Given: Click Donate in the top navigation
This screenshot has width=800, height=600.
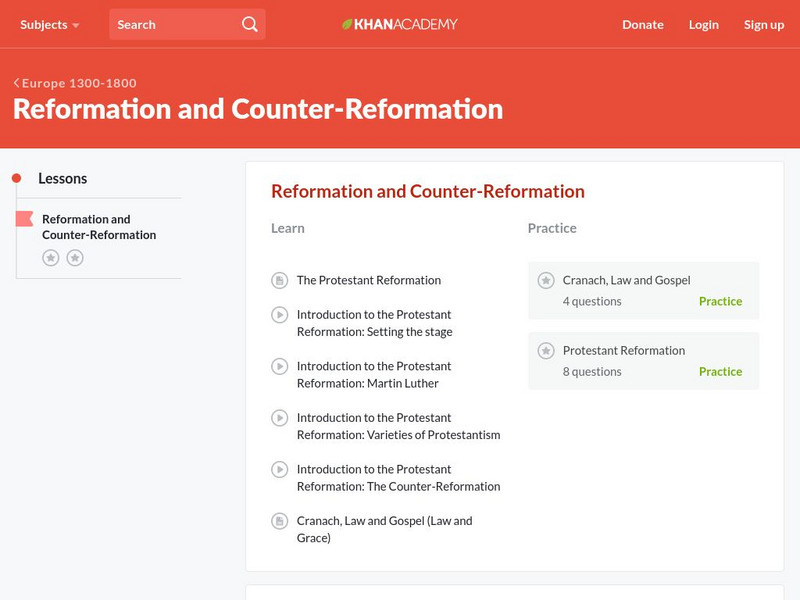Looking at the screenshot, I should click(x=642, y=24).
